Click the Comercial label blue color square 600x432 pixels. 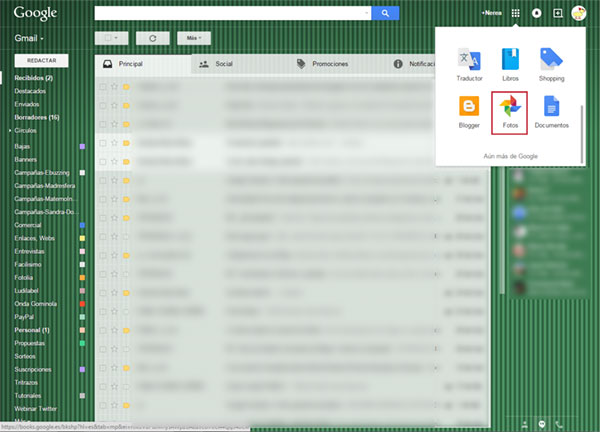pyautogui.click(x=82, y=225)
